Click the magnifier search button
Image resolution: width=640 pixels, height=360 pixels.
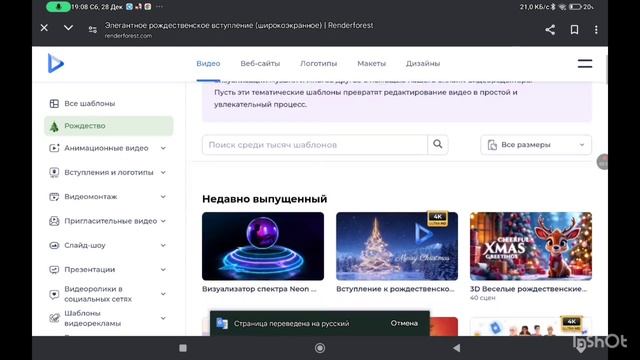click(x=438, y=144)
